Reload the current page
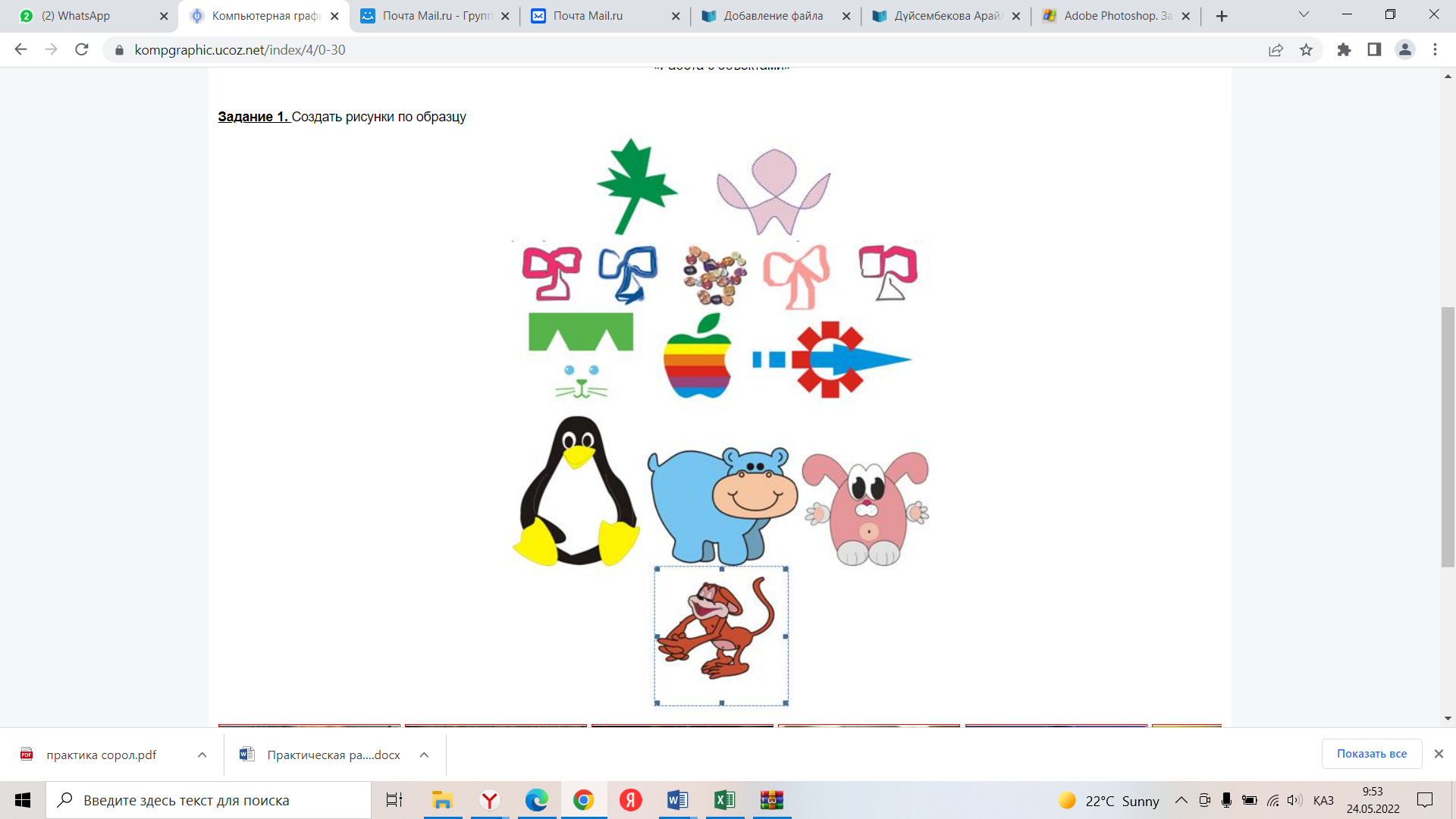Image resolution: width=1456 pixels, height=819 pixels. tap(82, 49)
